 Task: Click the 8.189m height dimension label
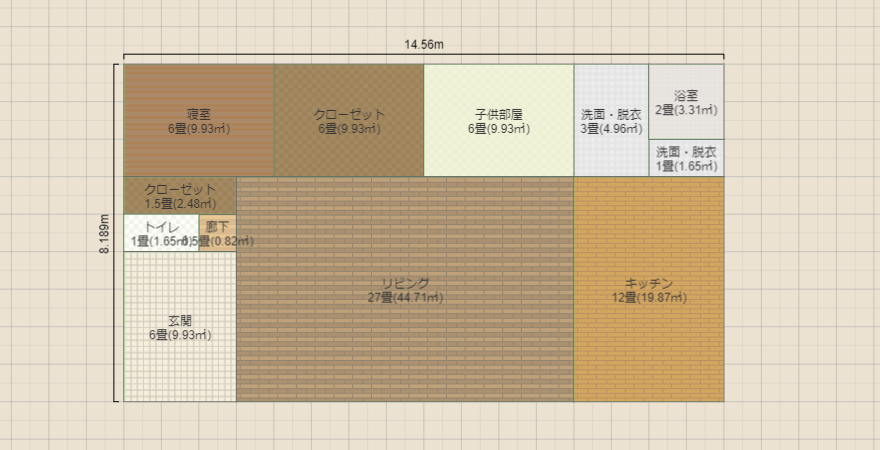pyautogui.click(x=105, y=233)
